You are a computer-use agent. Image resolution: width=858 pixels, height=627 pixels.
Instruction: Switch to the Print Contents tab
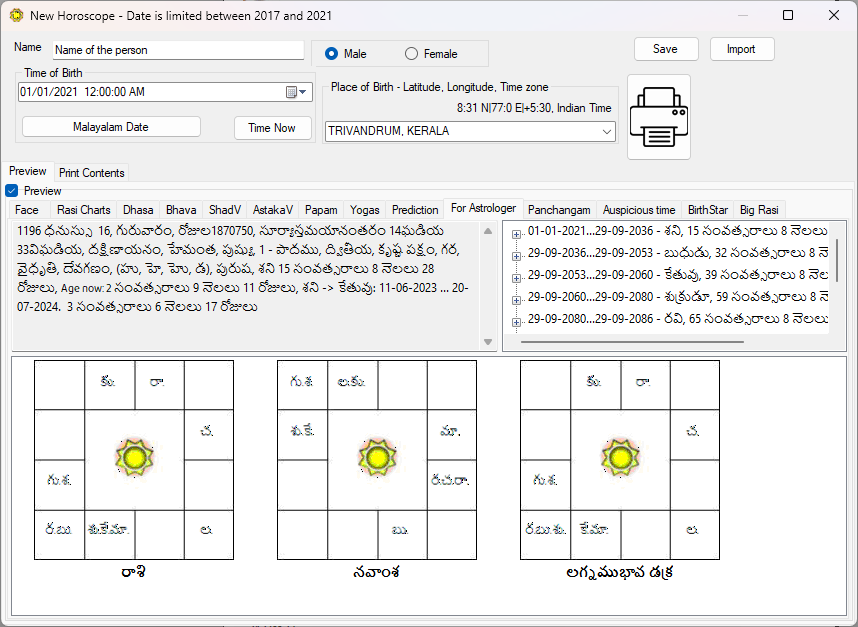pyautogui.click(x=91, y=173)
